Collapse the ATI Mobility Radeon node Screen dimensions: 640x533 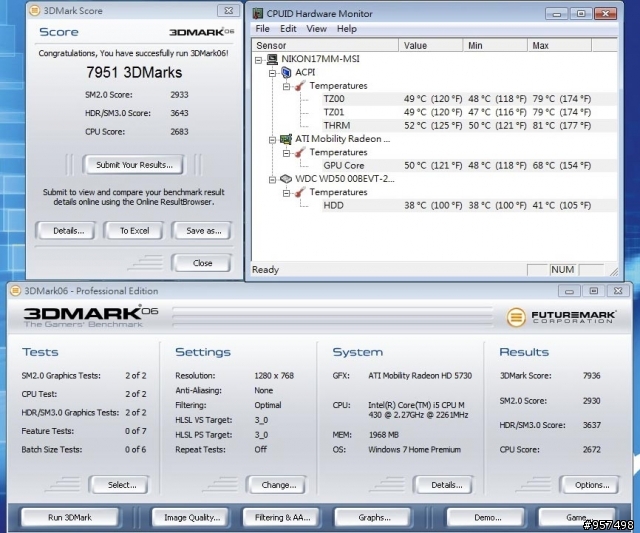[x=272, y=140]
